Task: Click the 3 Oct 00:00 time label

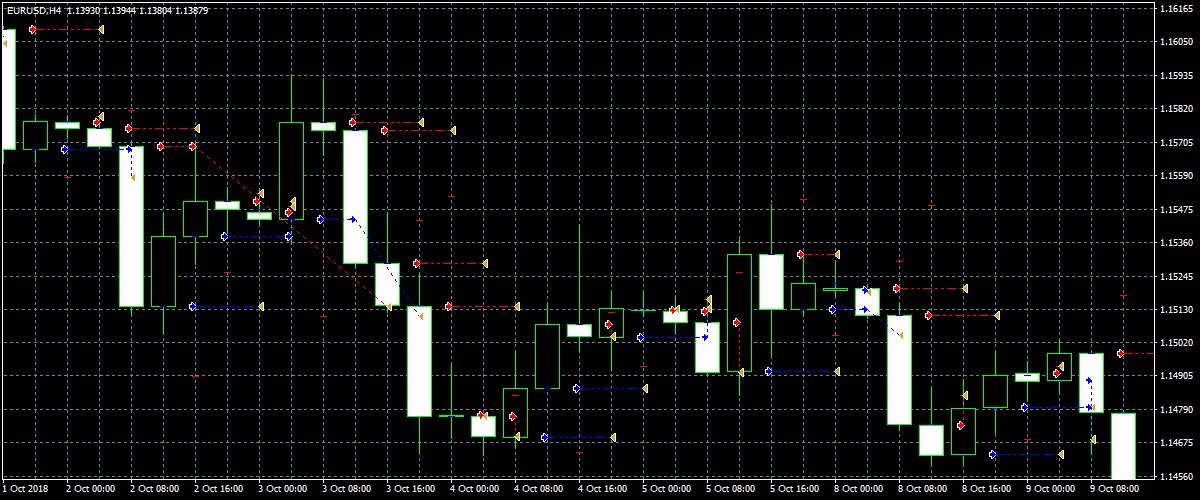Action: coord(281,490)
